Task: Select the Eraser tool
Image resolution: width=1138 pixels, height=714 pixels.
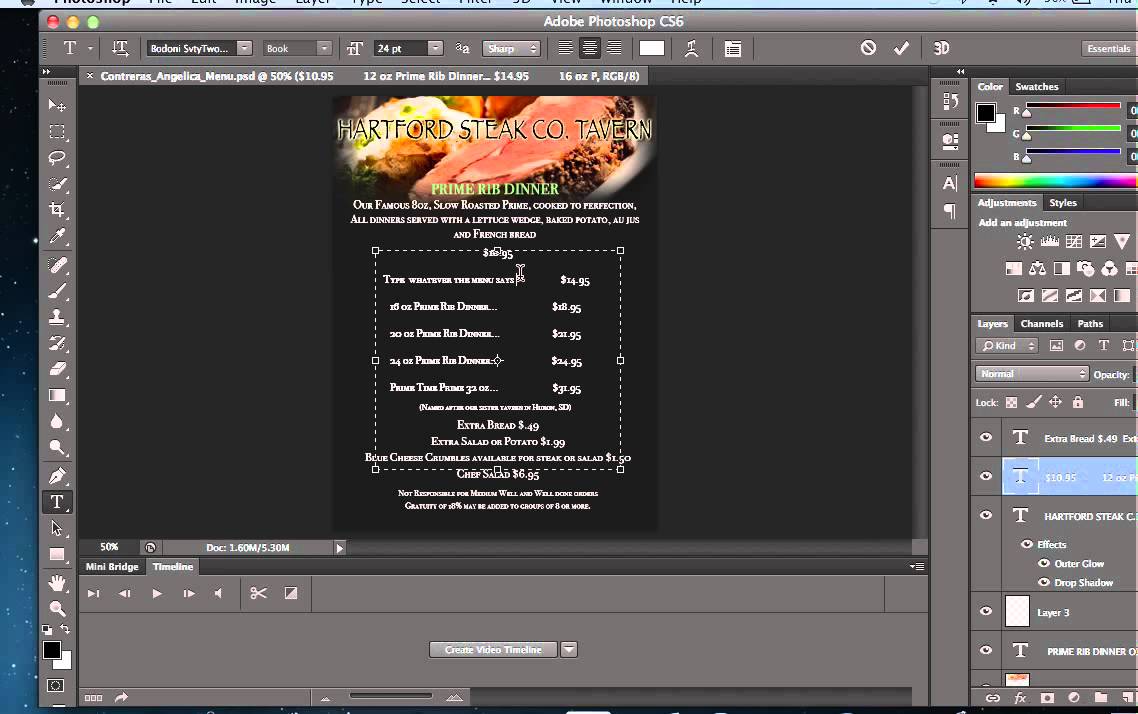Action: click(57, 369)
